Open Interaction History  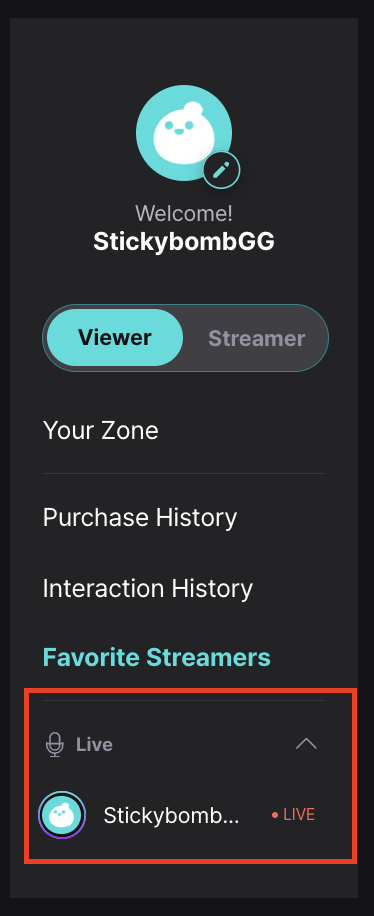tap(148, 588)
